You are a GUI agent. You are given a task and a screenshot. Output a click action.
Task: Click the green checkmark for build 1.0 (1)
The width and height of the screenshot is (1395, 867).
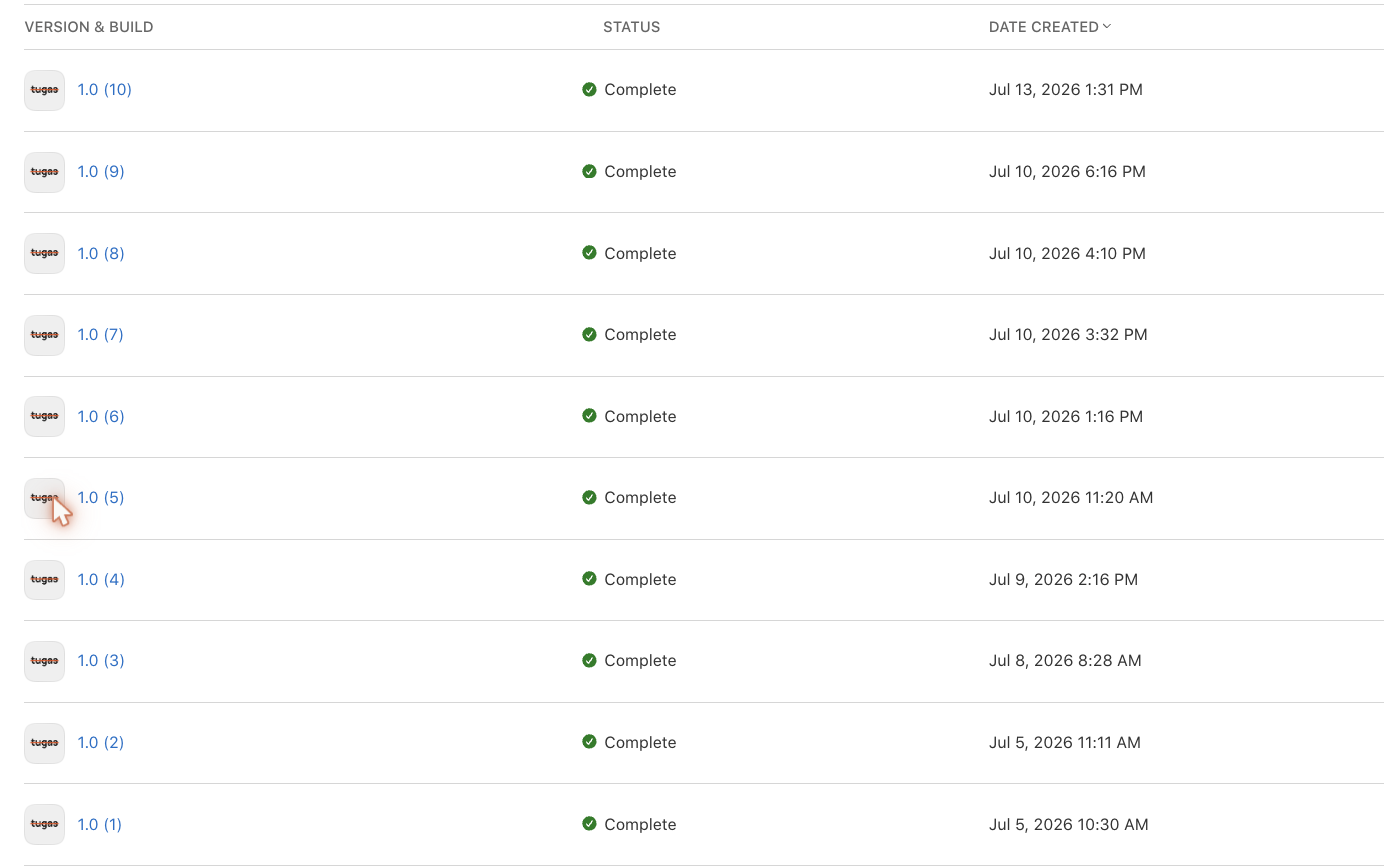pyautogui.click(x=589, y=824)
